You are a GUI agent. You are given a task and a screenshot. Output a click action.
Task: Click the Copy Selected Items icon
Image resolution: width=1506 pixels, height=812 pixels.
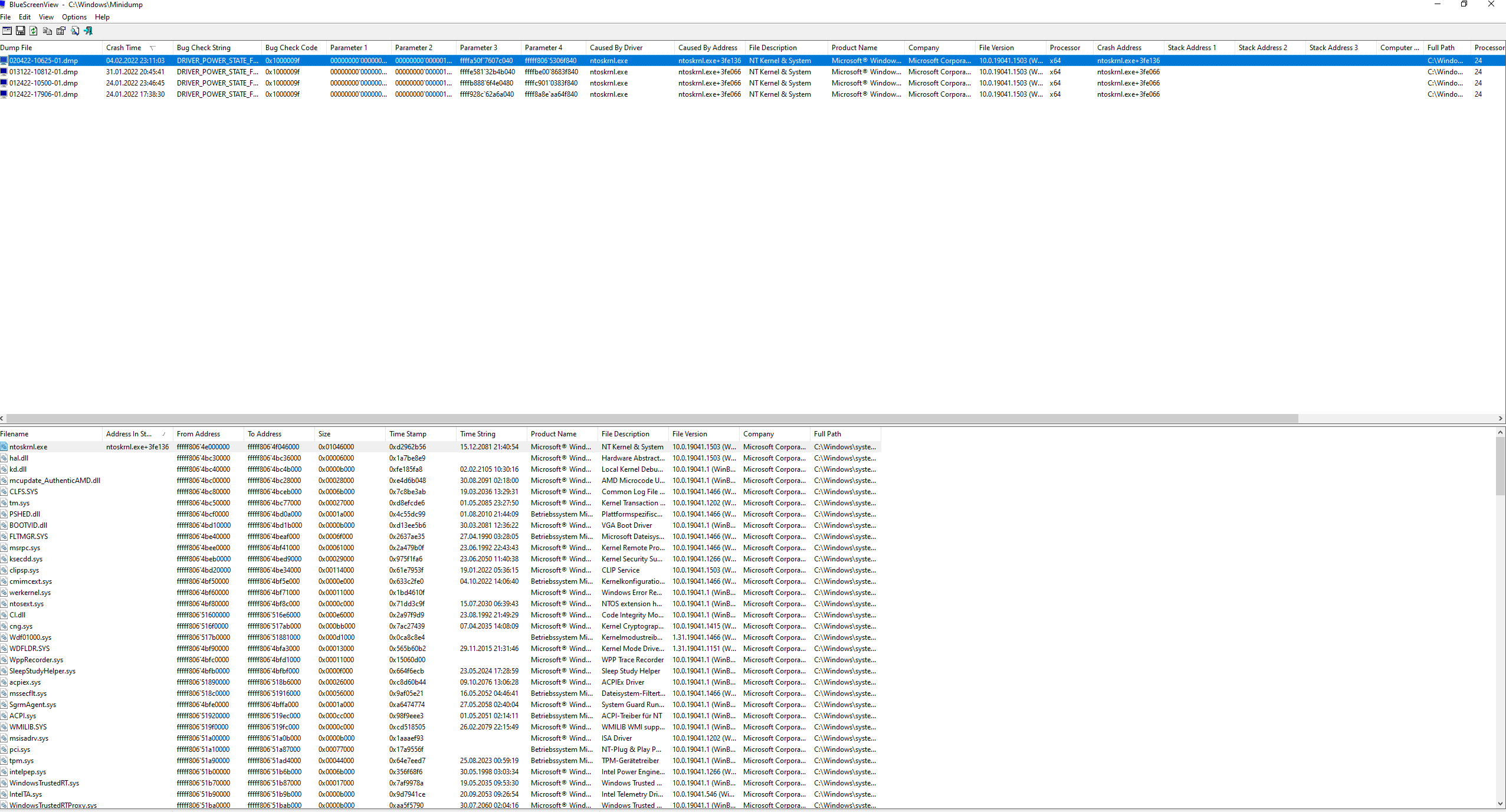coord(47,31)
